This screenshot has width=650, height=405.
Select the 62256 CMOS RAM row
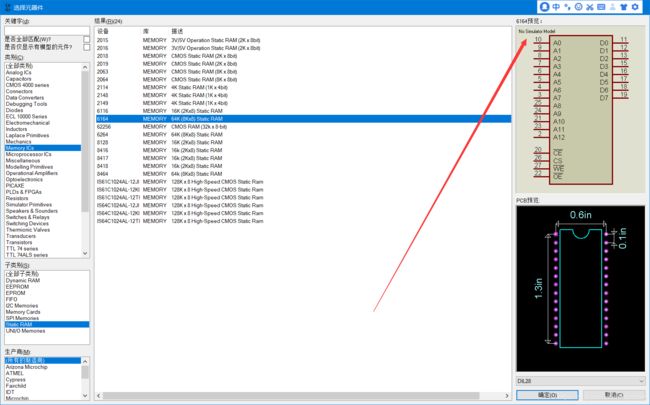pyautogui.click(x=303, y=127)
